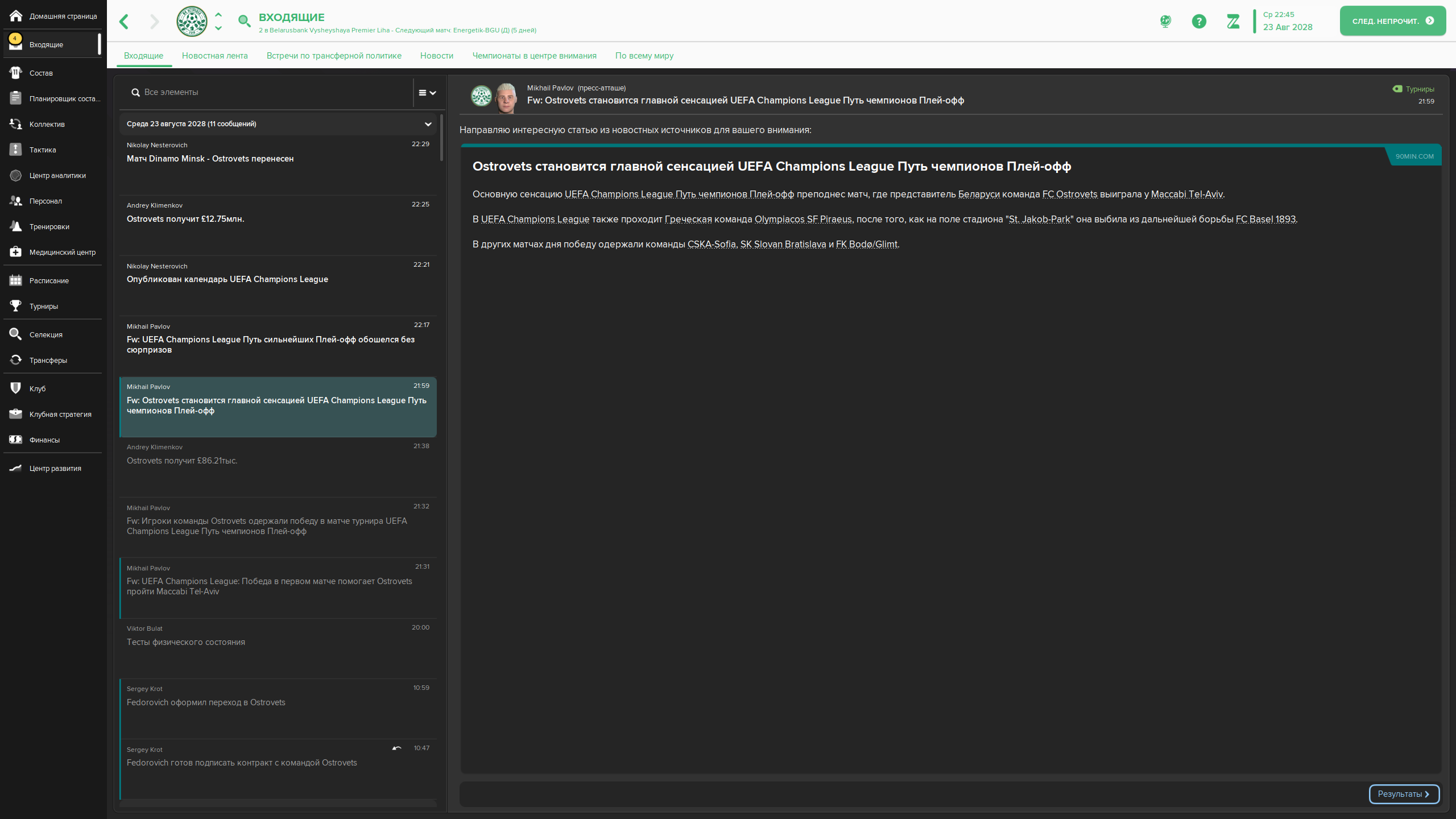The image size is (1456, 819).
Task: Click the inbox list scrollbar
Action: pos(441,136)
